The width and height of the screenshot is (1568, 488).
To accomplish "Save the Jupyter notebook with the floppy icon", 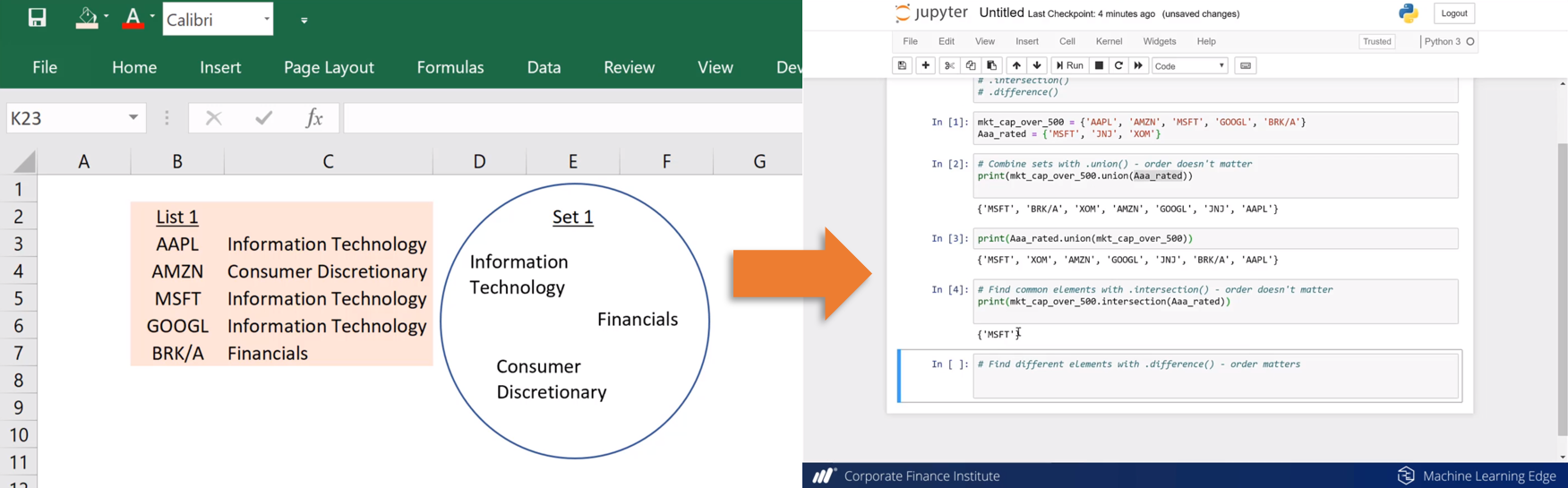I will pos(902,65).
